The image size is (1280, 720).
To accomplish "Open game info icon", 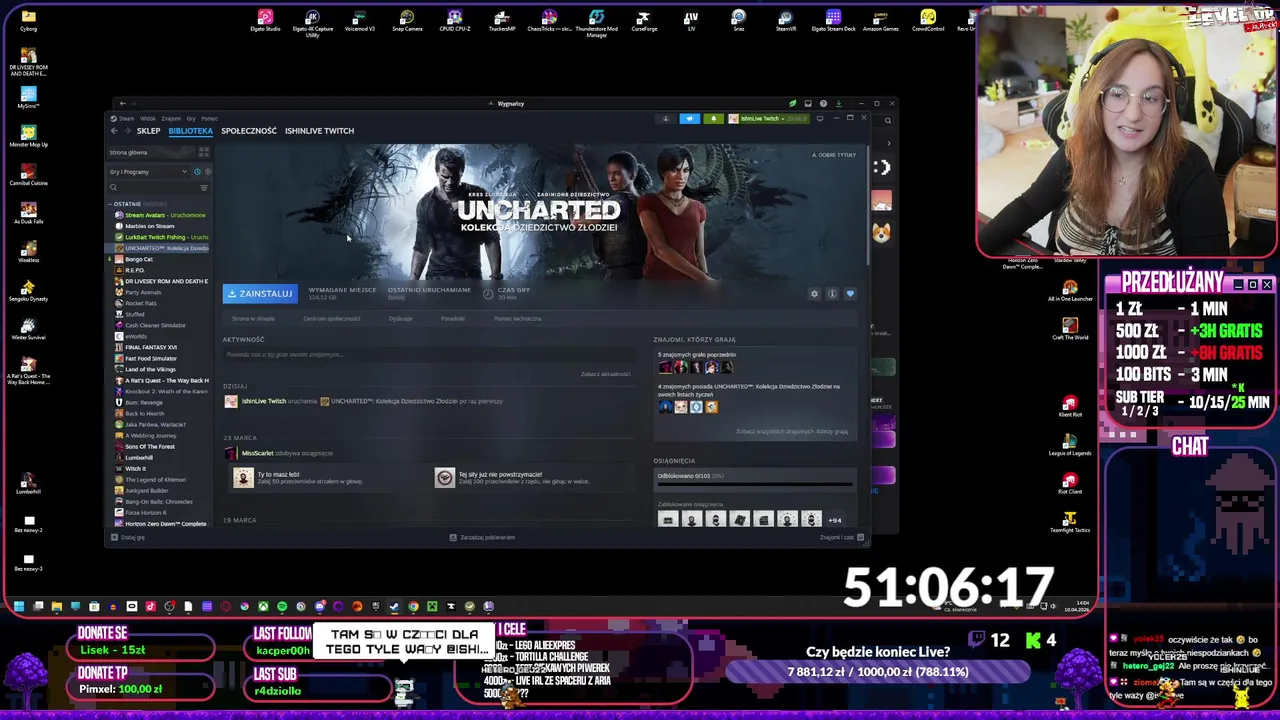I will coord(832,294).
